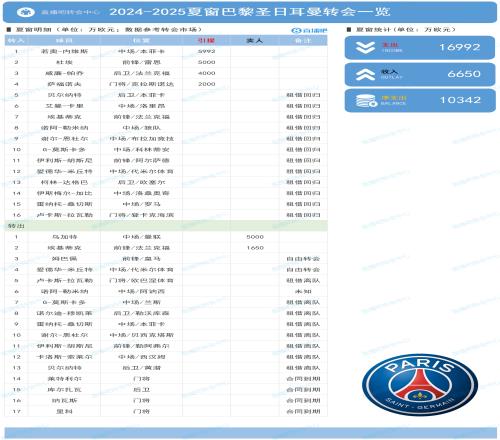Click the 5000 fee in 杜埃 row
The height and width of the screenshot is (440, 500).
(x=207, y=62)
